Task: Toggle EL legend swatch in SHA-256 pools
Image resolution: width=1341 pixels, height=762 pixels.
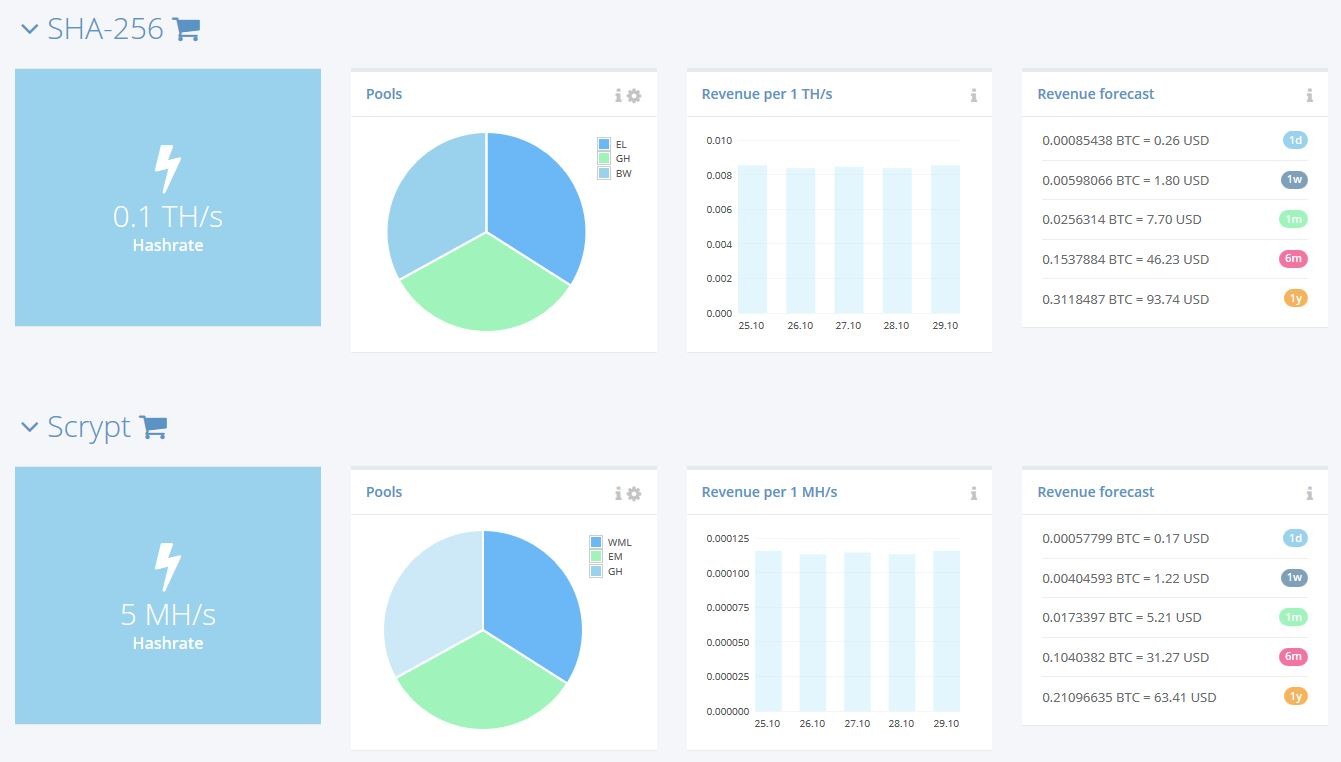Action: [x=604, y=144]
